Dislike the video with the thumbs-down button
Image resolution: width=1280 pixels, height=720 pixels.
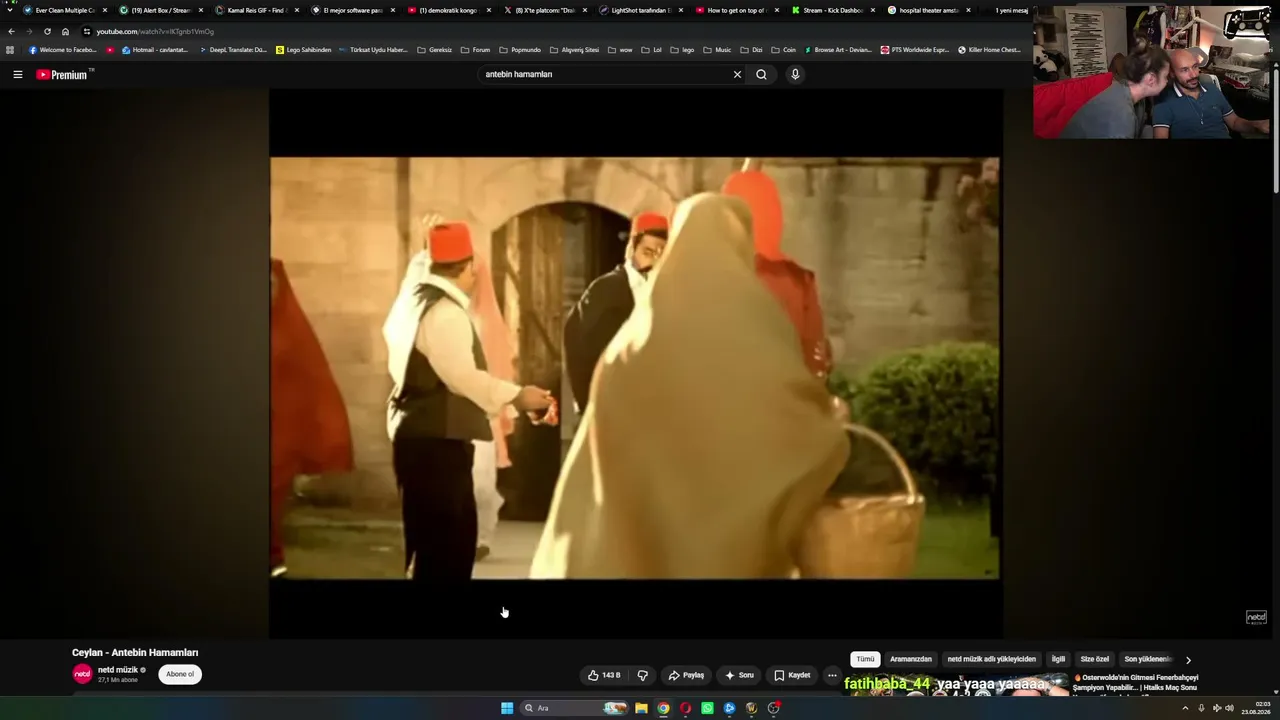pos(643,675)
